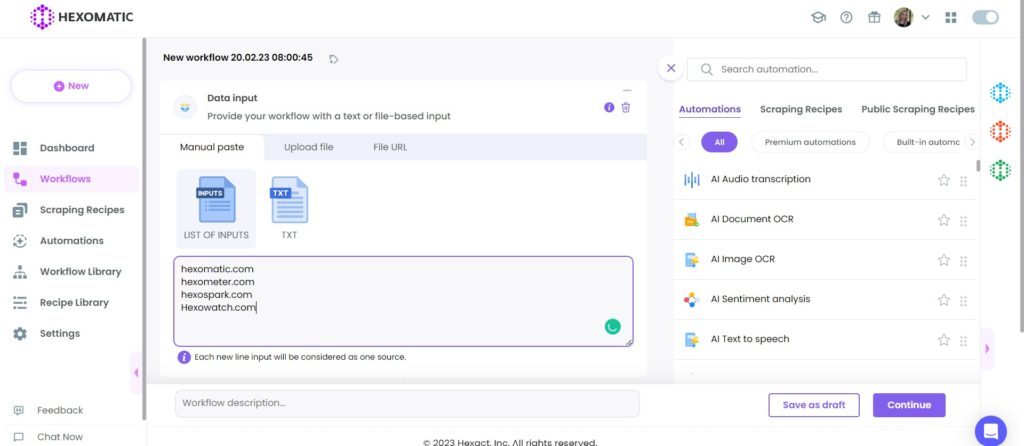
Task: Choose the TXT input type
Action: 289,209
